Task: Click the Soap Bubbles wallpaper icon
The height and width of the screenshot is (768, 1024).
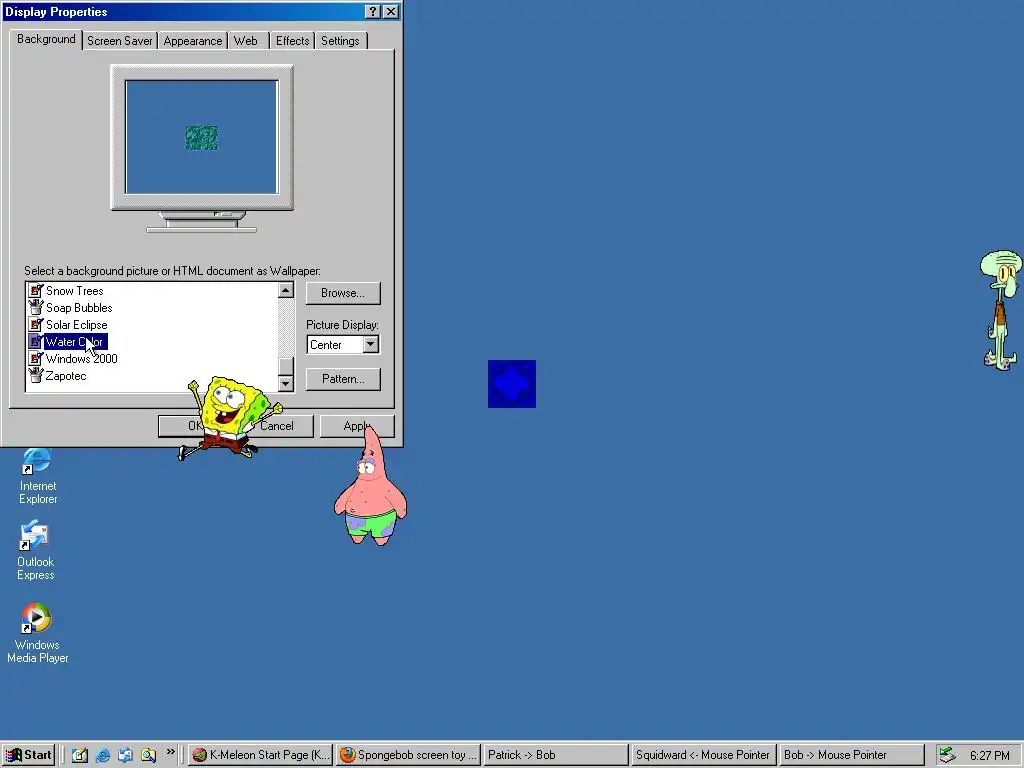Action: pyautogui.click(x=36, y=308)
